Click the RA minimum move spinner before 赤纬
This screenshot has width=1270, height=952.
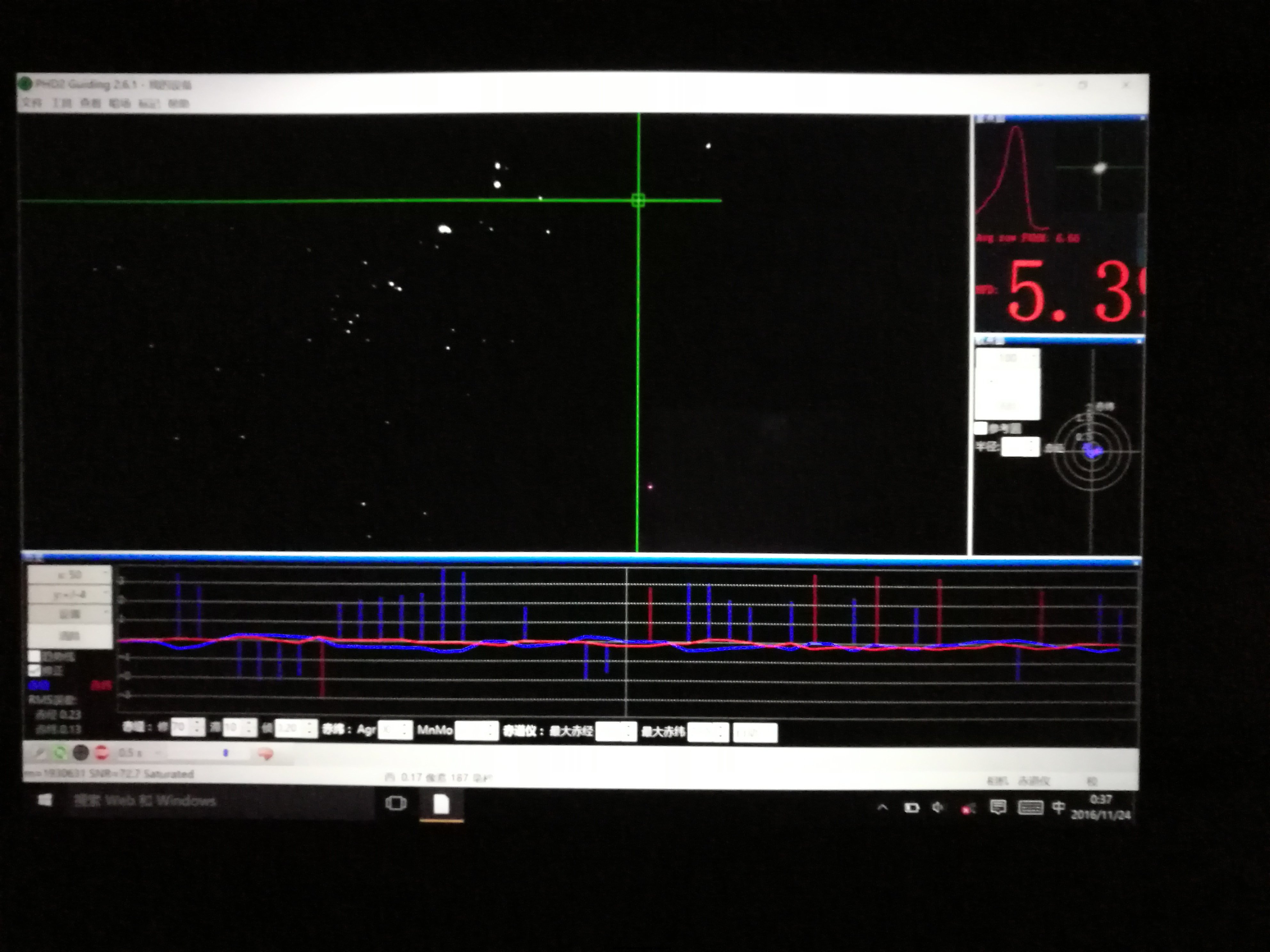click(x=296, y=728)
